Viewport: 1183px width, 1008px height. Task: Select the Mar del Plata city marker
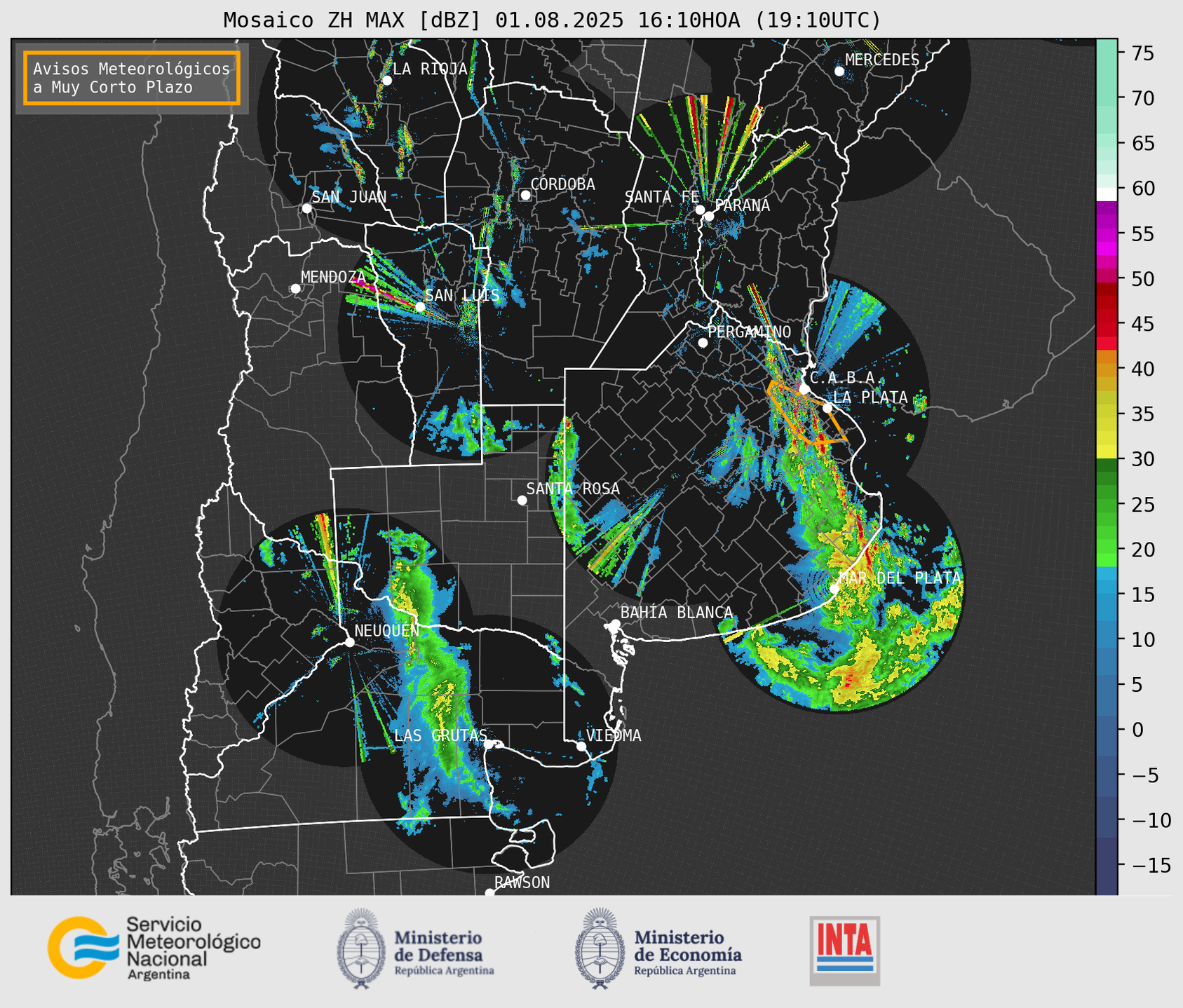pos(834,589)
